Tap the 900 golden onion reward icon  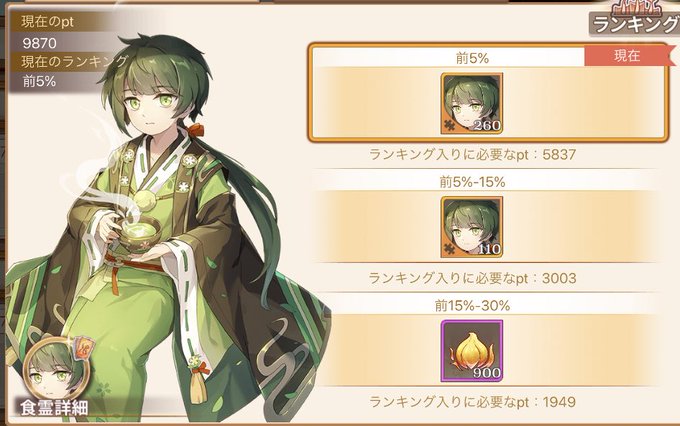coord(472,351)
